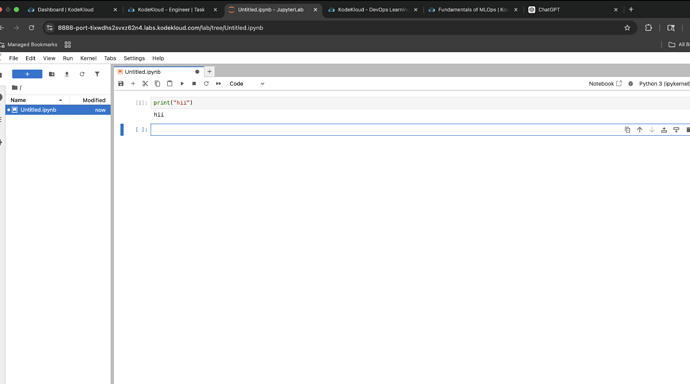The height and width of the screenshot is (384, 690).
Task: Run the selected cell
Action: point(182,84)
